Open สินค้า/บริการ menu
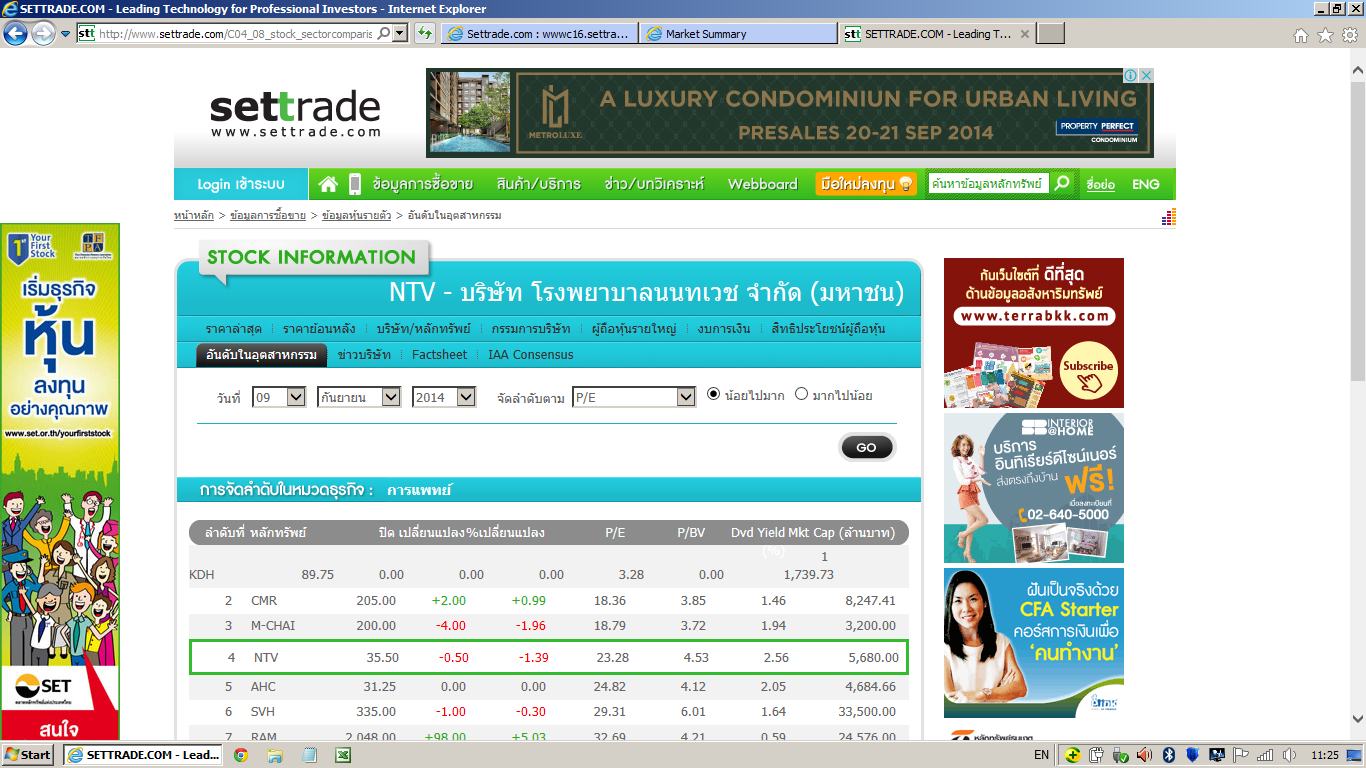 pyautogui.click(x=538, y=184)
